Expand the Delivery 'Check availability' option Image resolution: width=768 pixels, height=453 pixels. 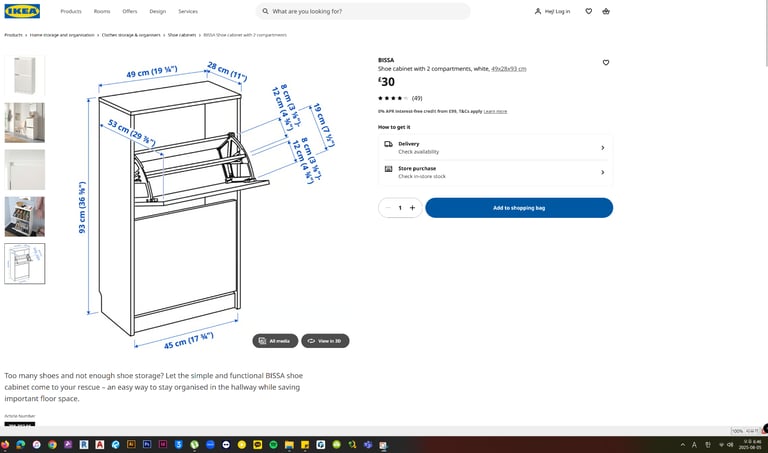click(495, 147)
